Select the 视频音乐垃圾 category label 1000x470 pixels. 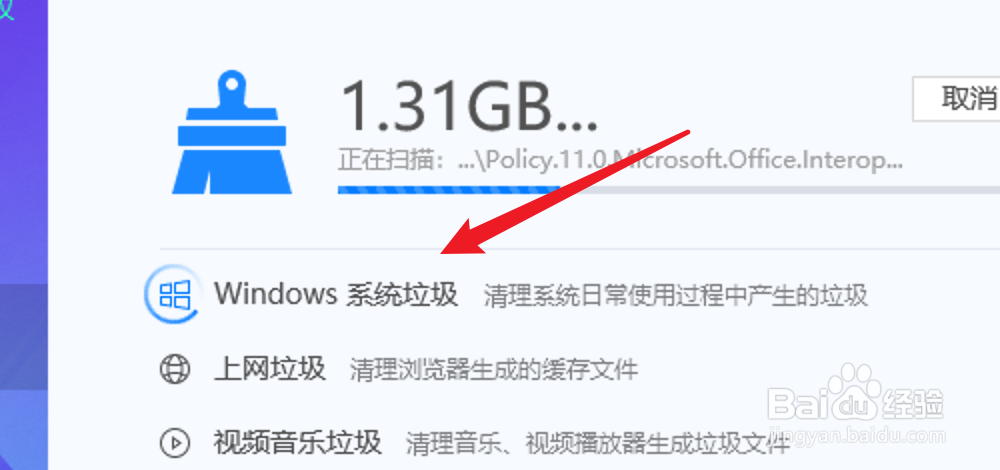click(297, 441)
